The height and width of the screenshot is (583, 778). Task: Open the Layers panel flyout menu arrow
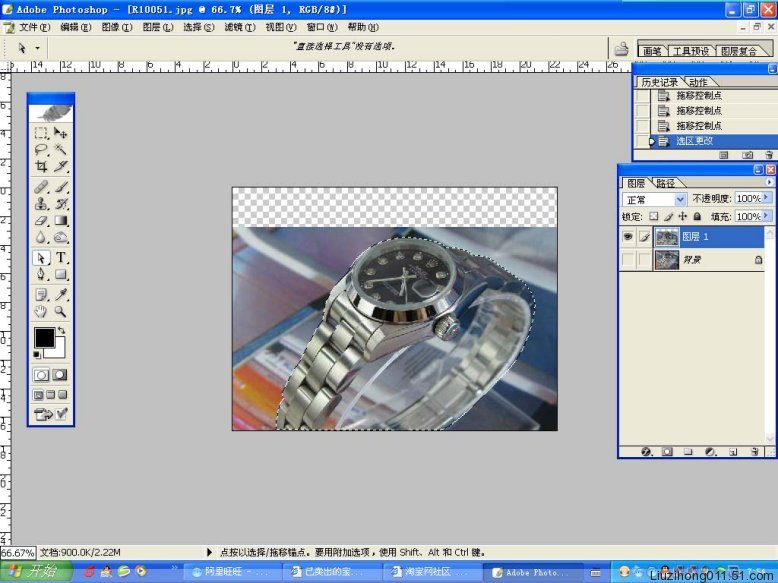[x=769, y=183]
